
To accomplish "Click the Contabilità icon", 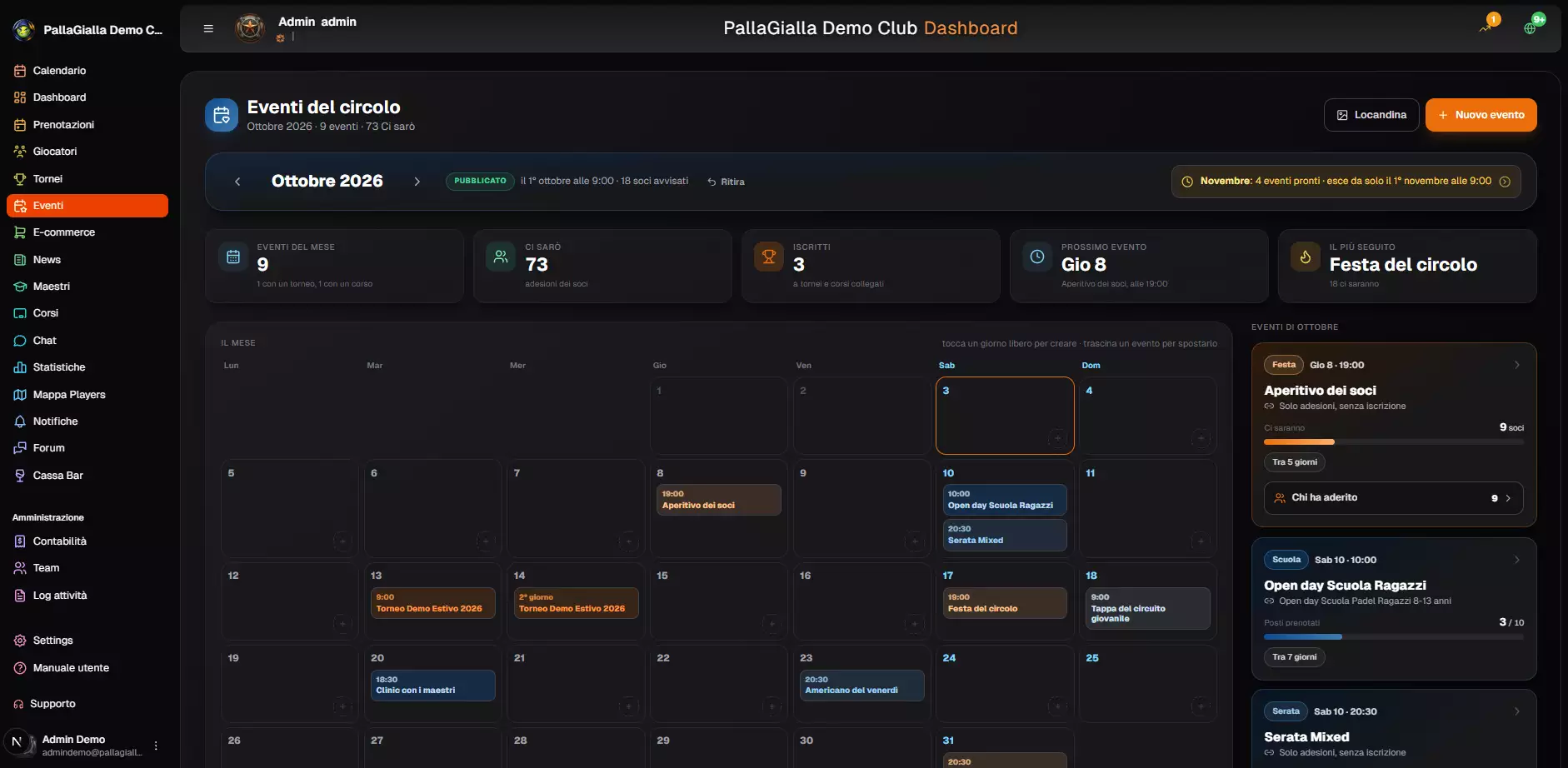I will 20,541.
